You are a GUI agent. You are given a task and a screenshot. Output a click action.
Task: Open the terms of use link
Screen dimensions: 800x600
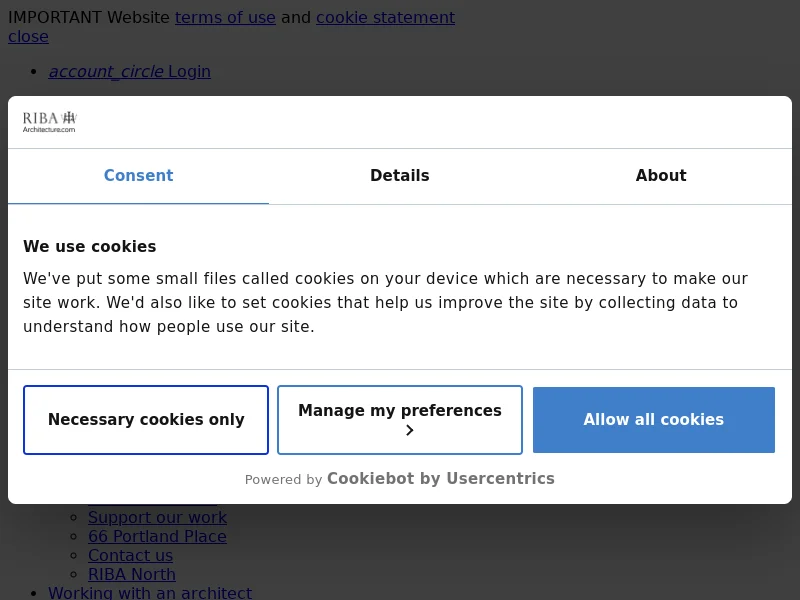click(225, 18)
